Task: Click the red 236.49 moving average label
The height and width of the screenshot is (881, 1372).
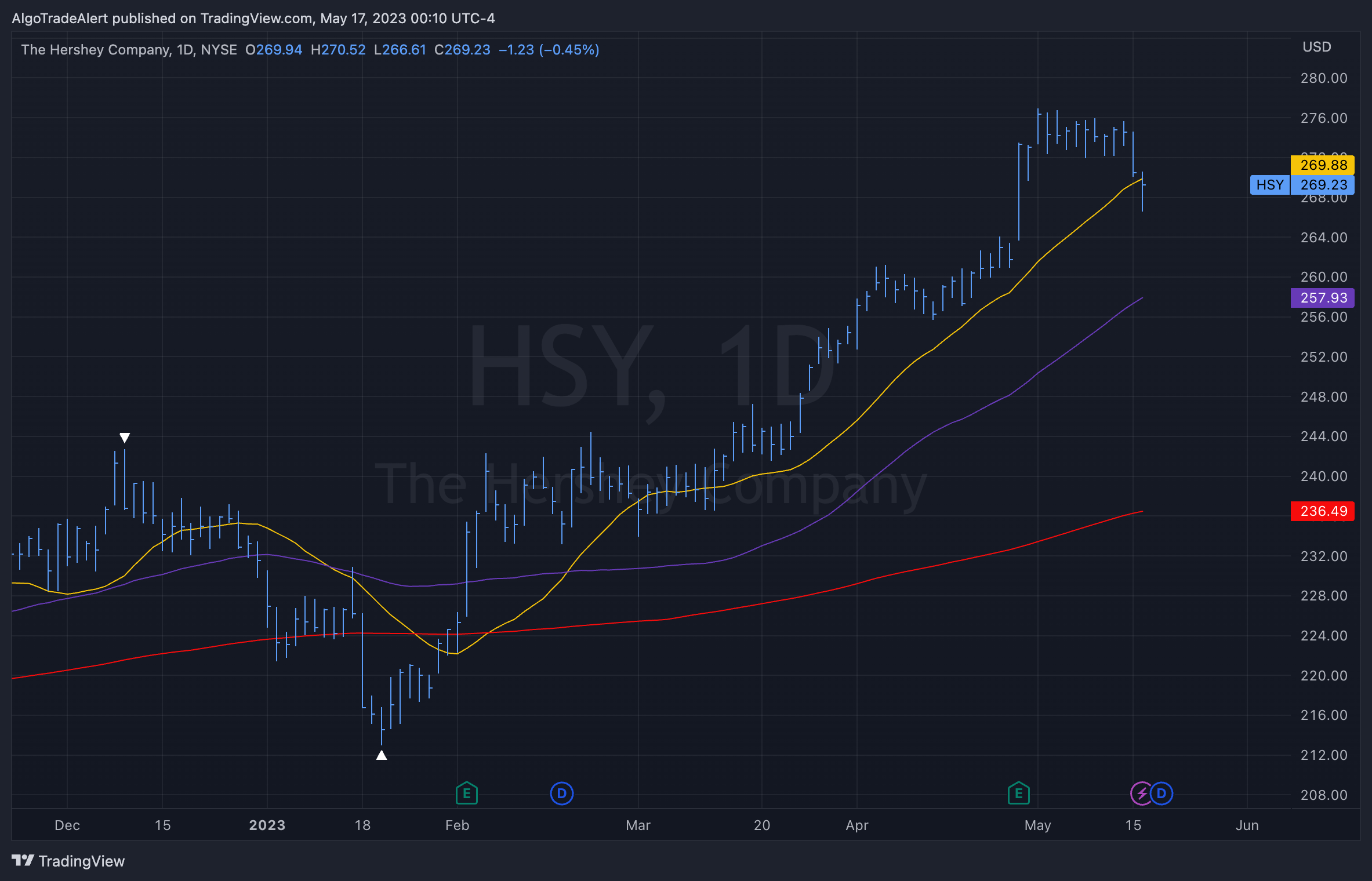Action: click(1323, 511)
